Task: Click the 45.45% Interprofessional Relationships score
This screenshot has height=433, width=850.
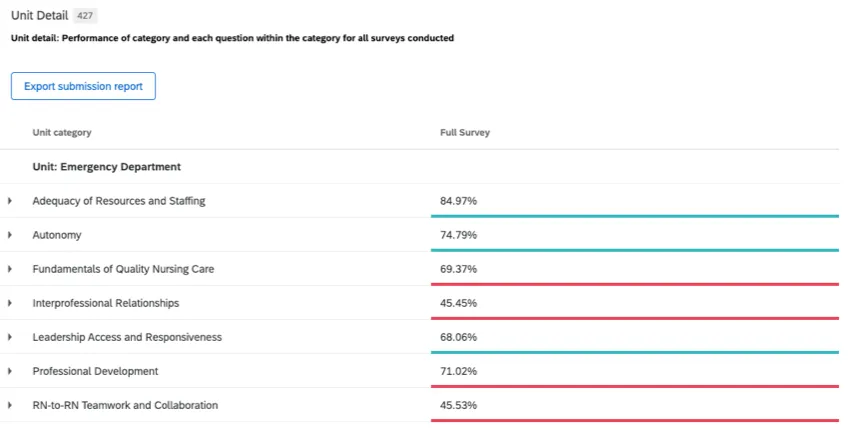Action: pyautogui.click(x=459, y=303)
